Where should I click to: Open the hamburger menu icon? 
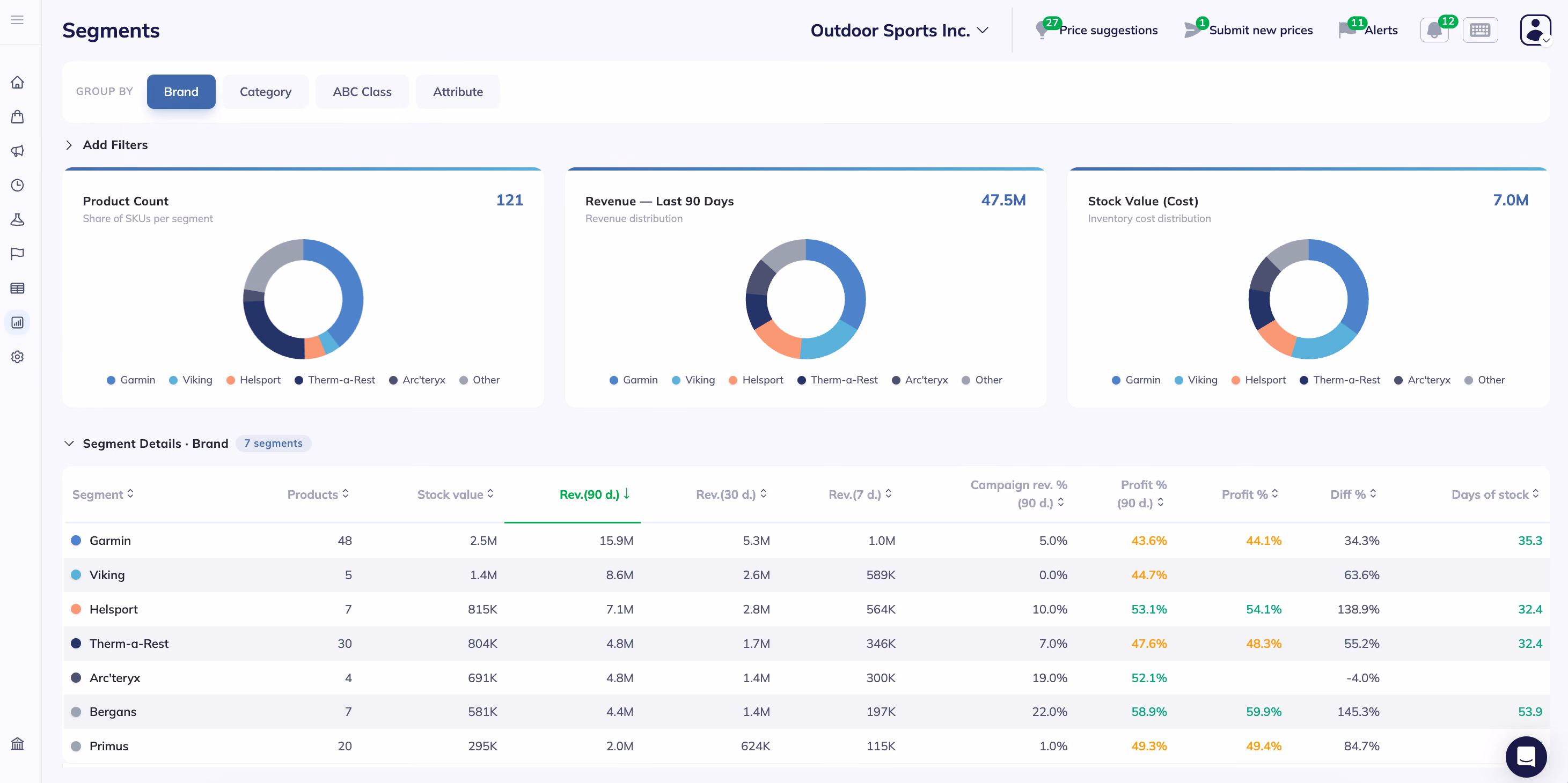17,20
